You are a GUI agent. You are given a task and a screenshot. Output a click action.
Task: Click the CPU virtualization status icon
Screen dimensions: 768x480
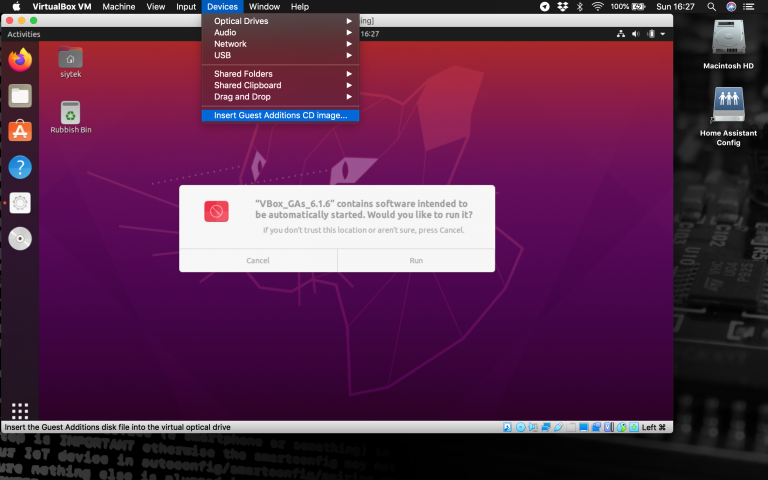(x=609, y=427)
